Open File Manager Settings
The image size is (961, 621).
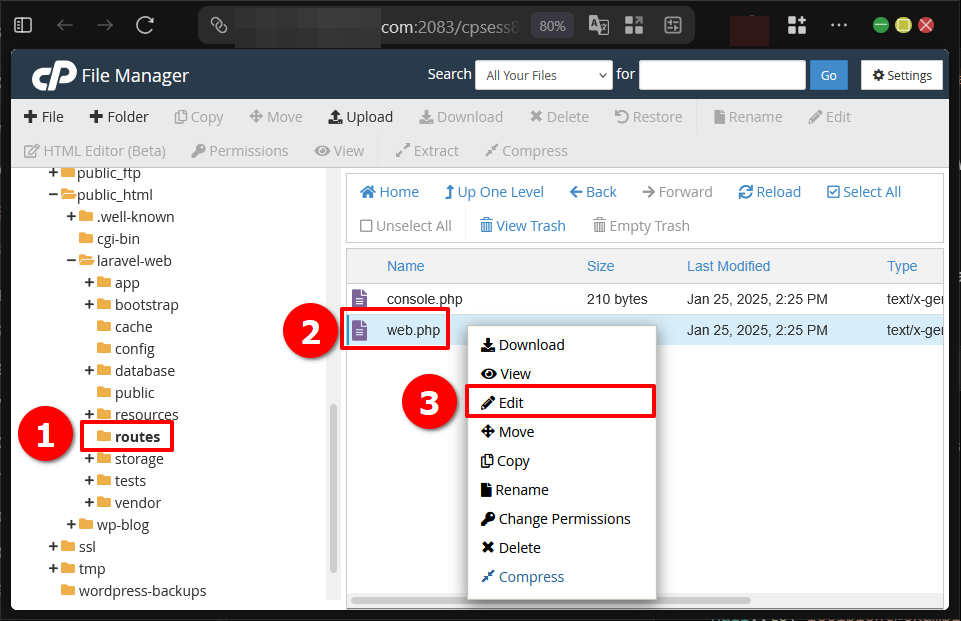[x=901, y=74]
